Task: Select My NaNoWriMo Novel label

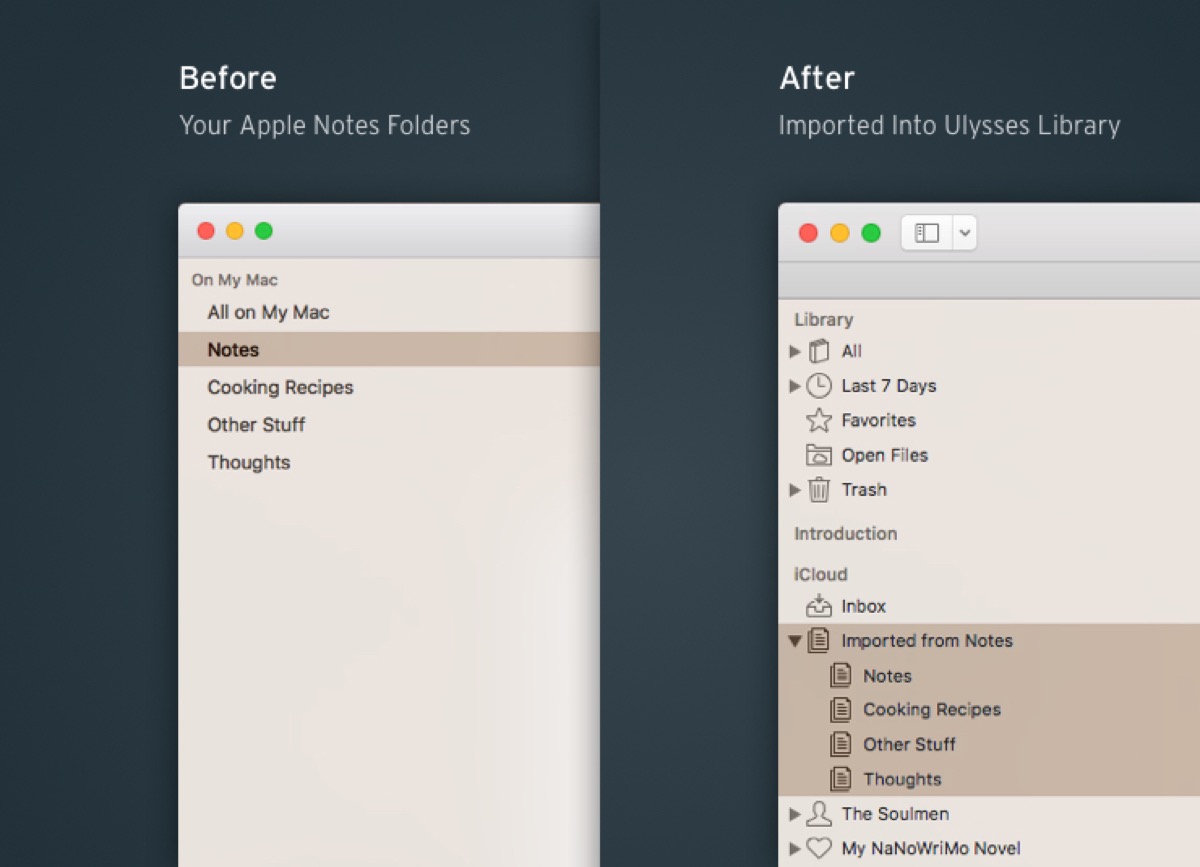Action: click(x=931, y=848)
